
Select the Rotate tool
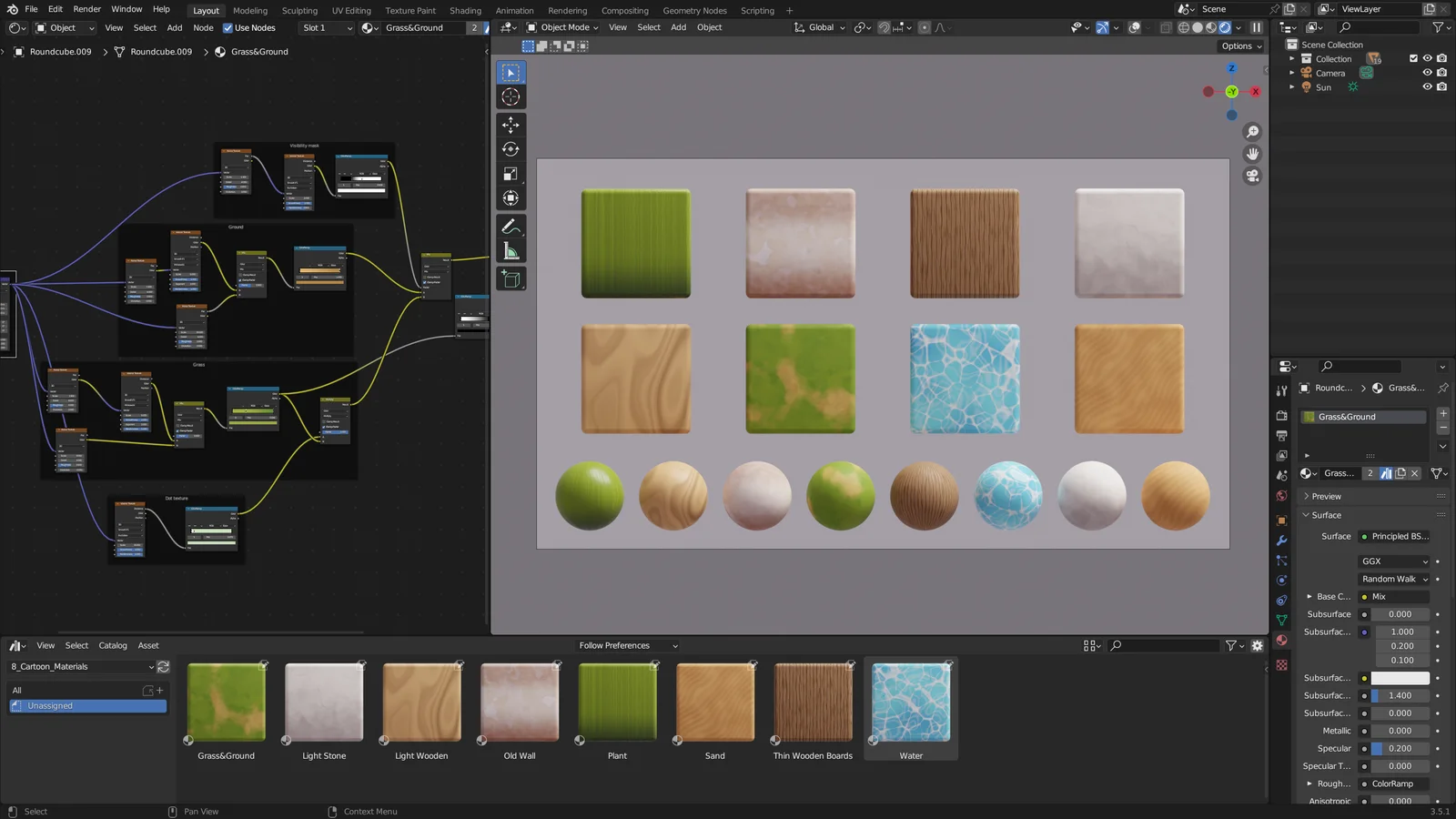click(x=511, y=148)
